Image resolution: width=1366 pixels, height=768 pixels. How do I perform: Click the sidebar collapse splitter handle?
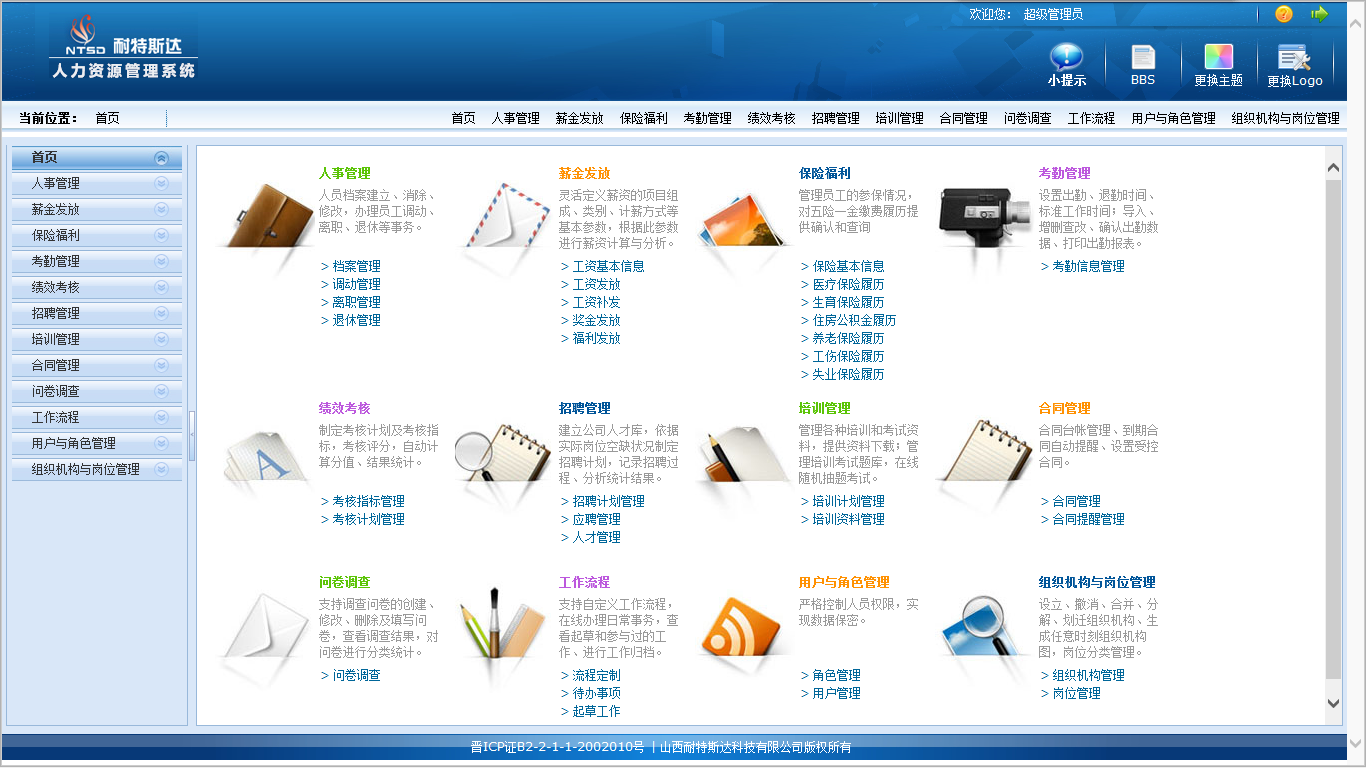point(192,436)
